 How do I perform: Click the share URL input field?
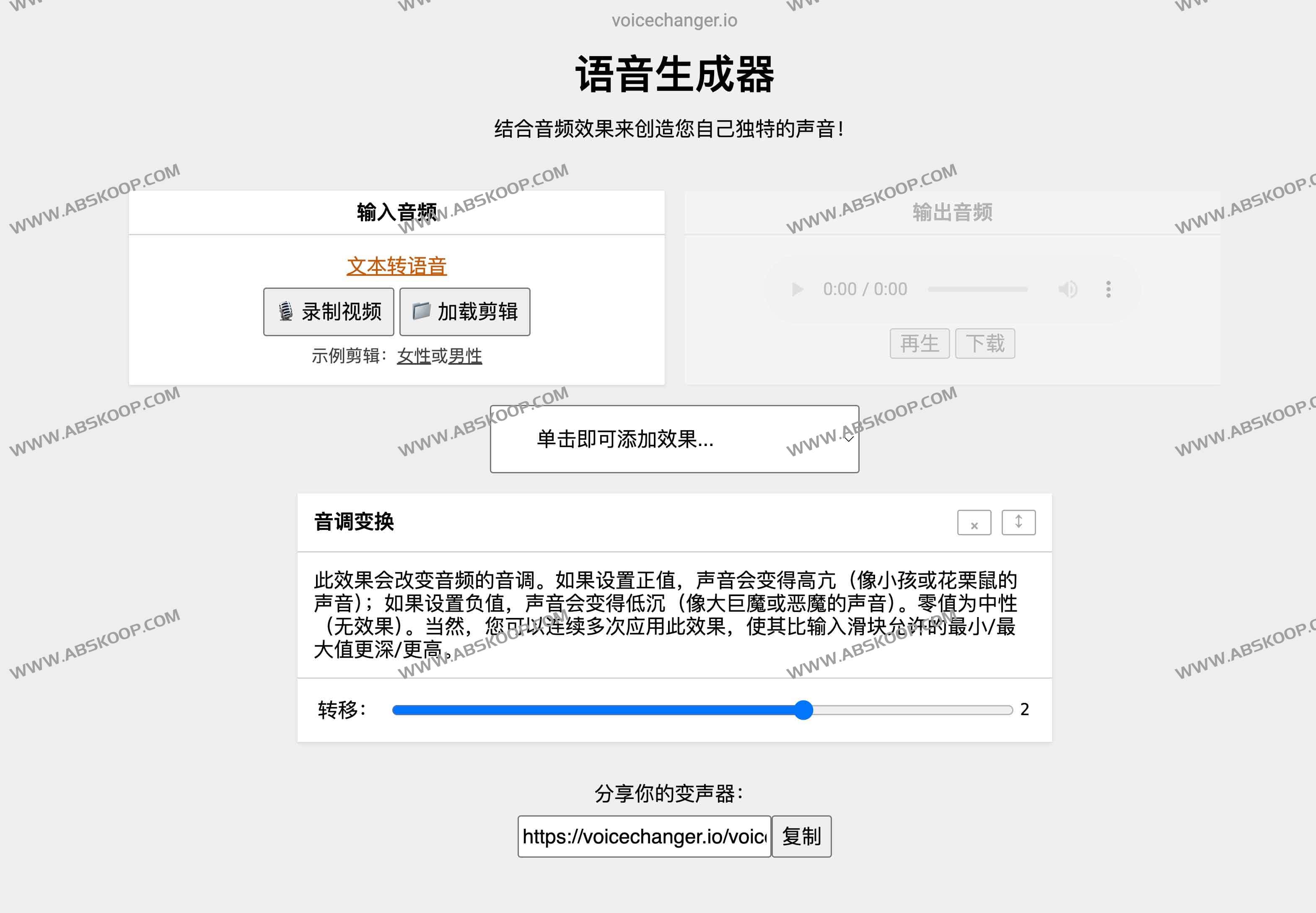(x=643, y=836)
